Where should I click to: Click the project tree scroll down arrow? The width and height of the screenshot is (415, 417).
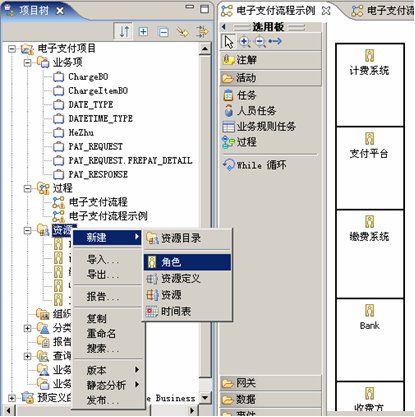pos(205,397)
